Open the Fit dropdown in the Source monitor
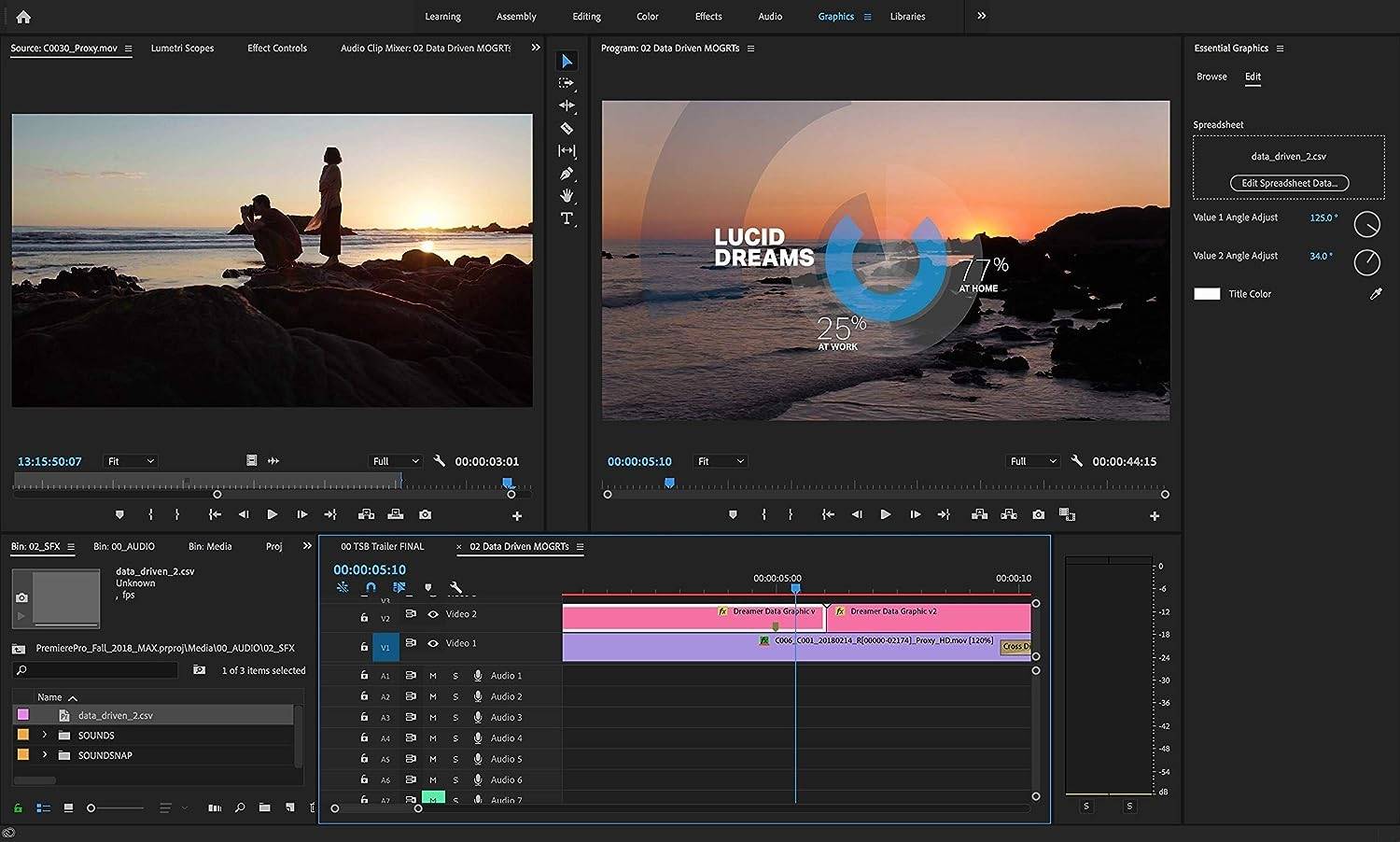The image size is (1400, 842). point(130,460)
